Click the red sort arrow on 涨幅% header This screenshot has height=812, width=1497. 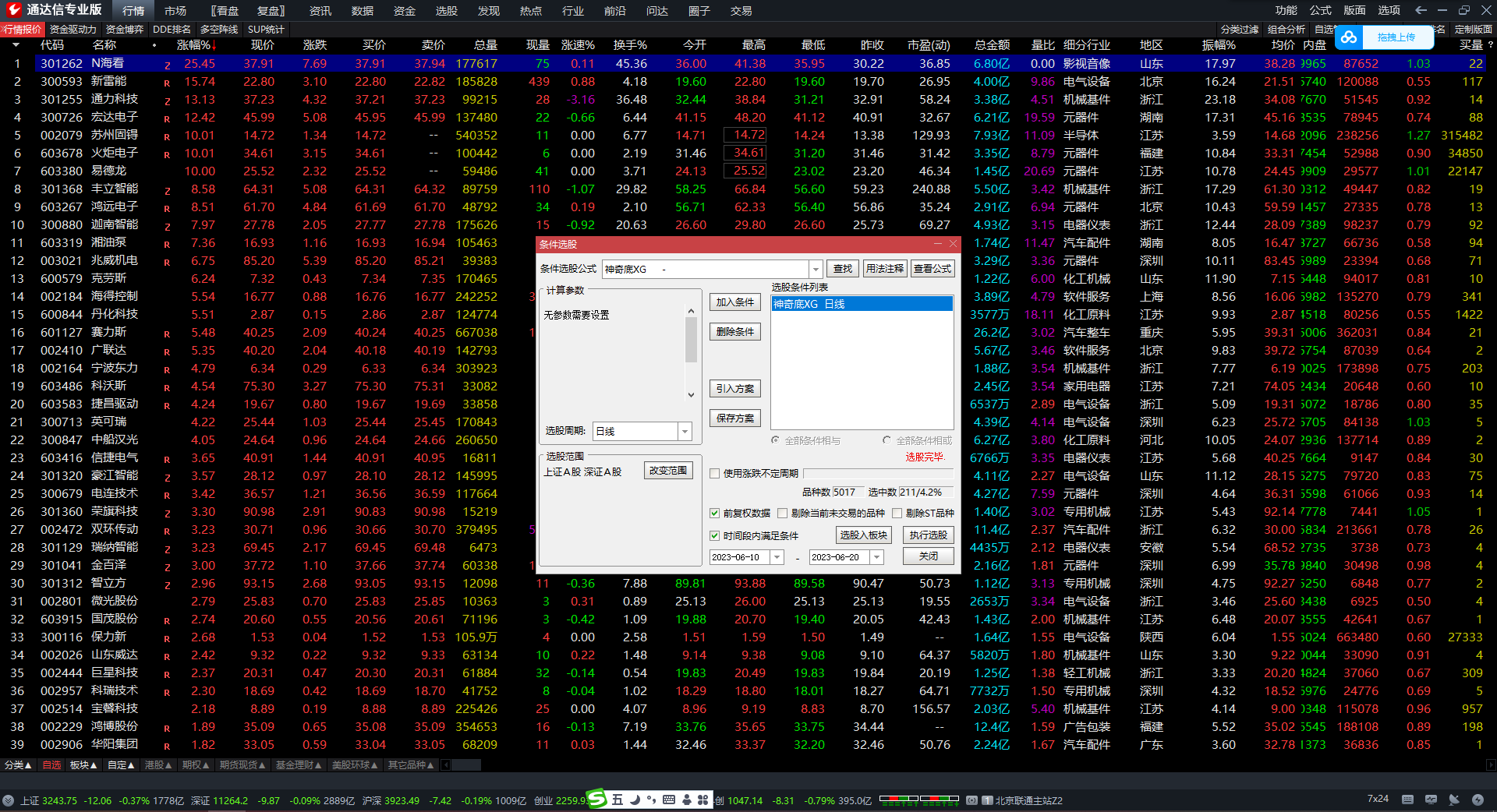click(214, 45)
